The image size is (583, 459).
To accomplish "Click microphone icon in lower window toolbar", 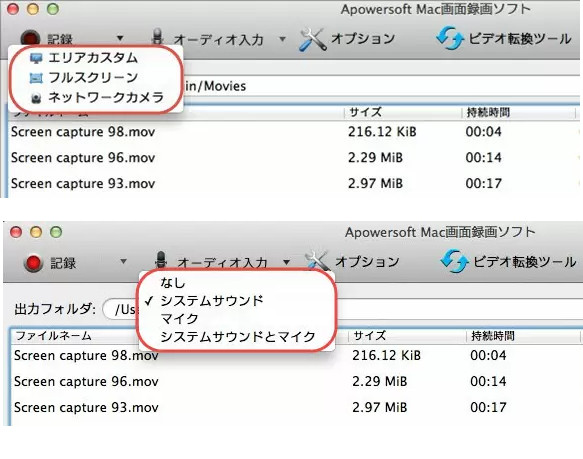I will (161, 259).
